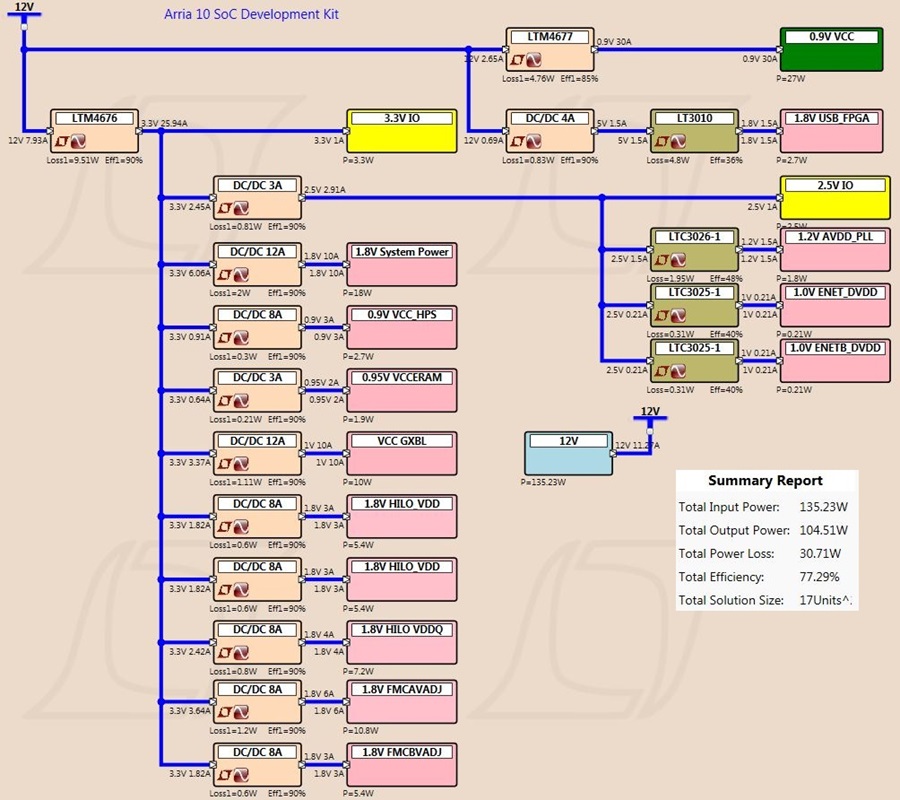The height and width of the screenshot is (800, 900).
Task: Open the waveform icon in the LTM4676 block
Action: pyautogui.click(x=78, y=141)
